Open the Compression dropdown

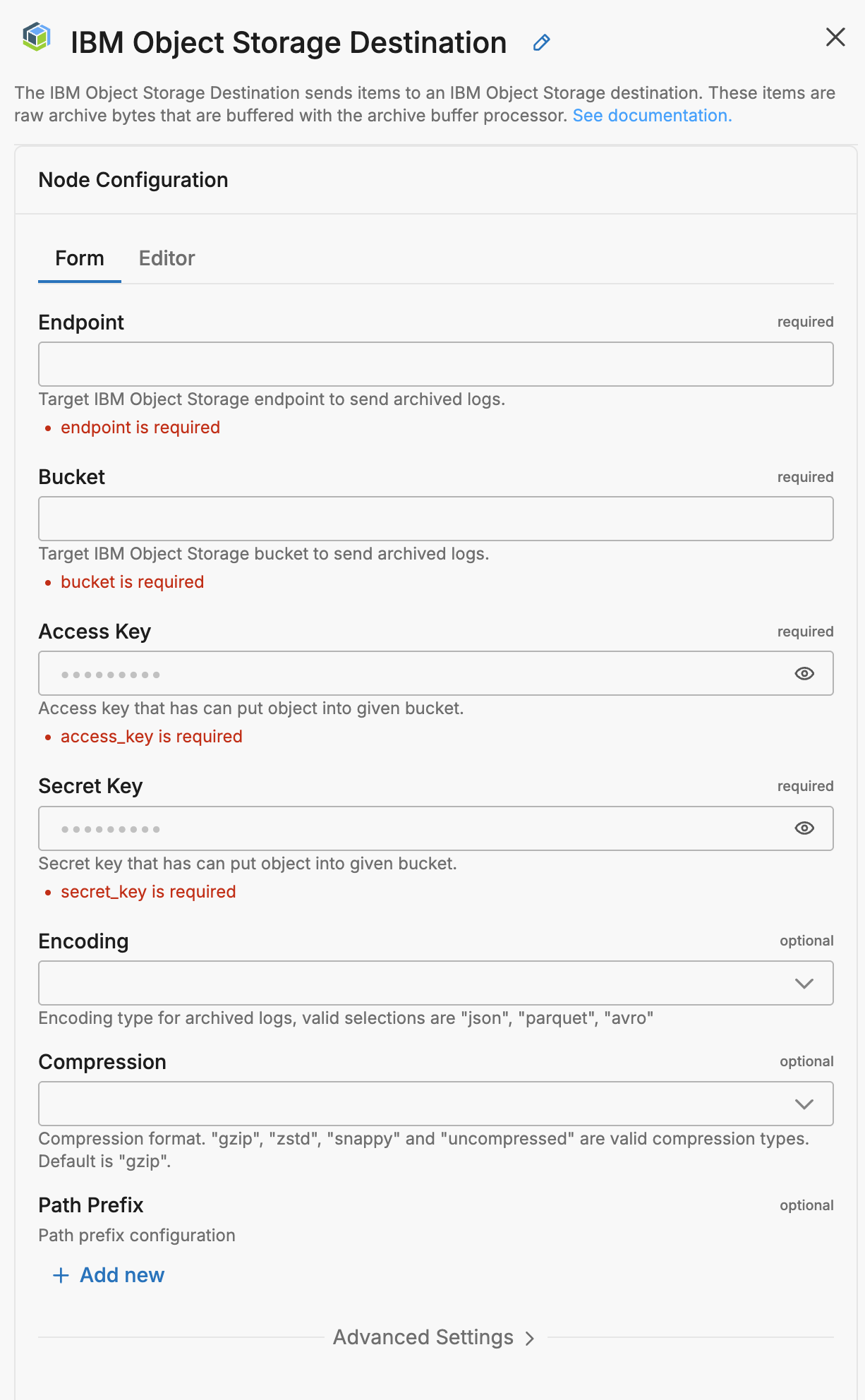click(x=435, y=1104)
